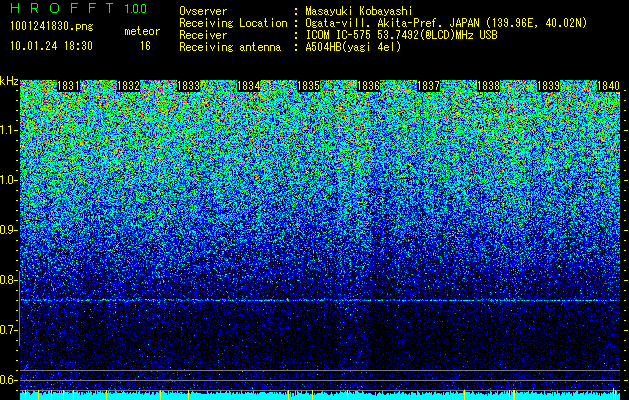Screen dimensions: 629x400
Task: Select the A504HB(yagi 4el) antenna text
Action: (353, 47)
